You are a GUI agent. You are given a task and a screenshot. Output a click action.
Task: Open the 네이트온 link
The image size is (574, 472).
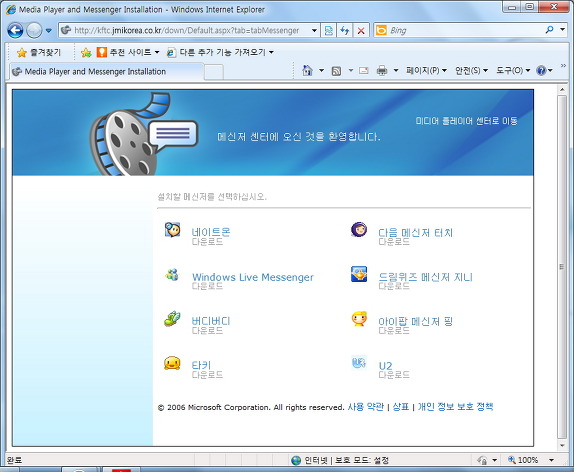click(211, 231)
